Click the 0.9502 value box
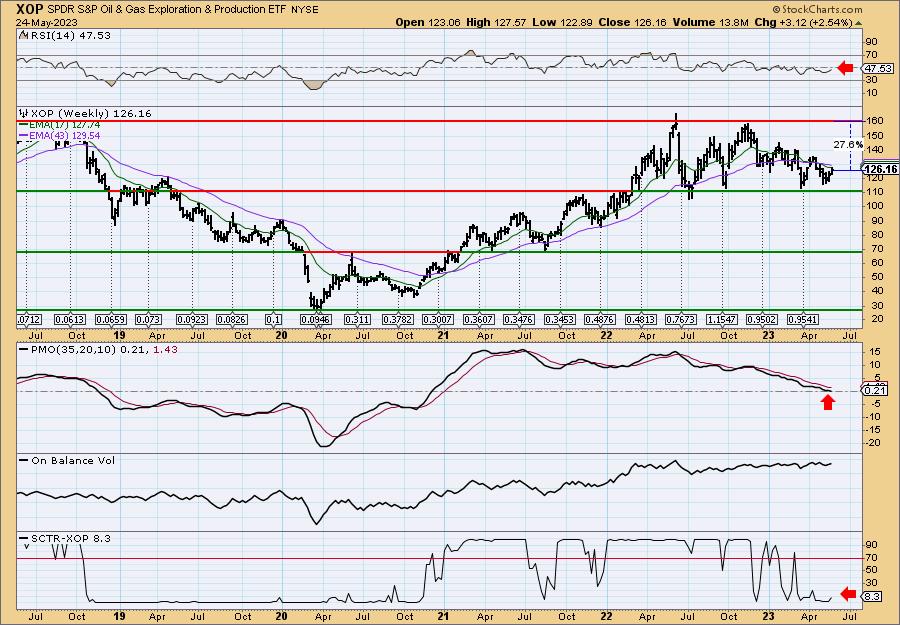 tap(762, 319)
